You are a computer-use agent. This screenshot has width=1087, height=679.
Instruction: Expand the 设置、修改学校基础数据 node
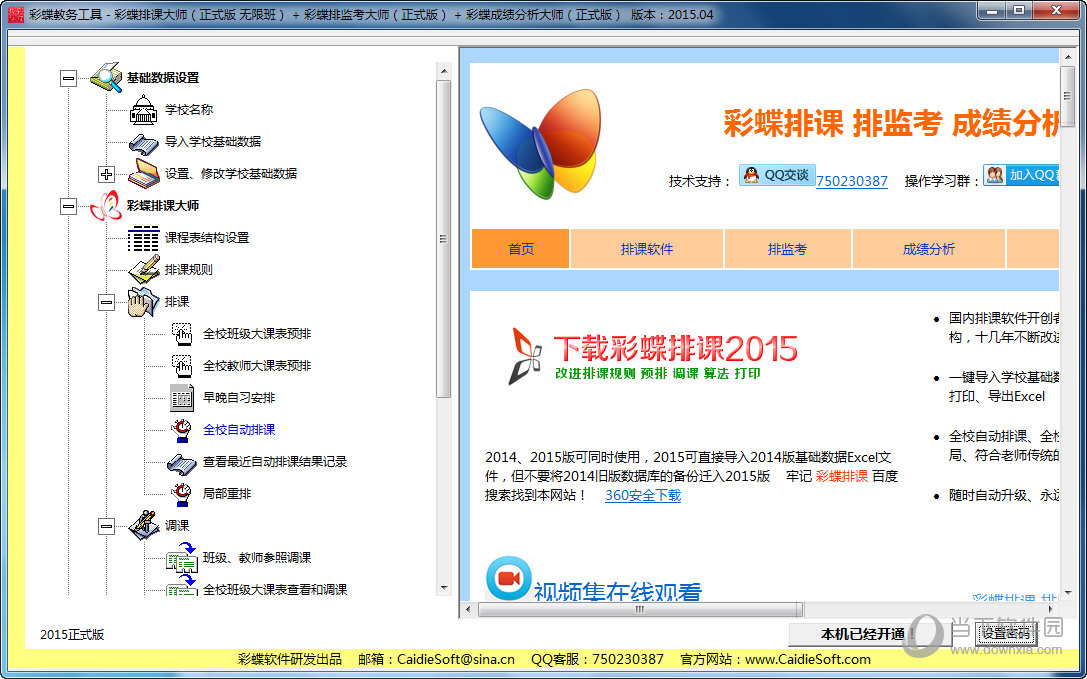point(106,174)
